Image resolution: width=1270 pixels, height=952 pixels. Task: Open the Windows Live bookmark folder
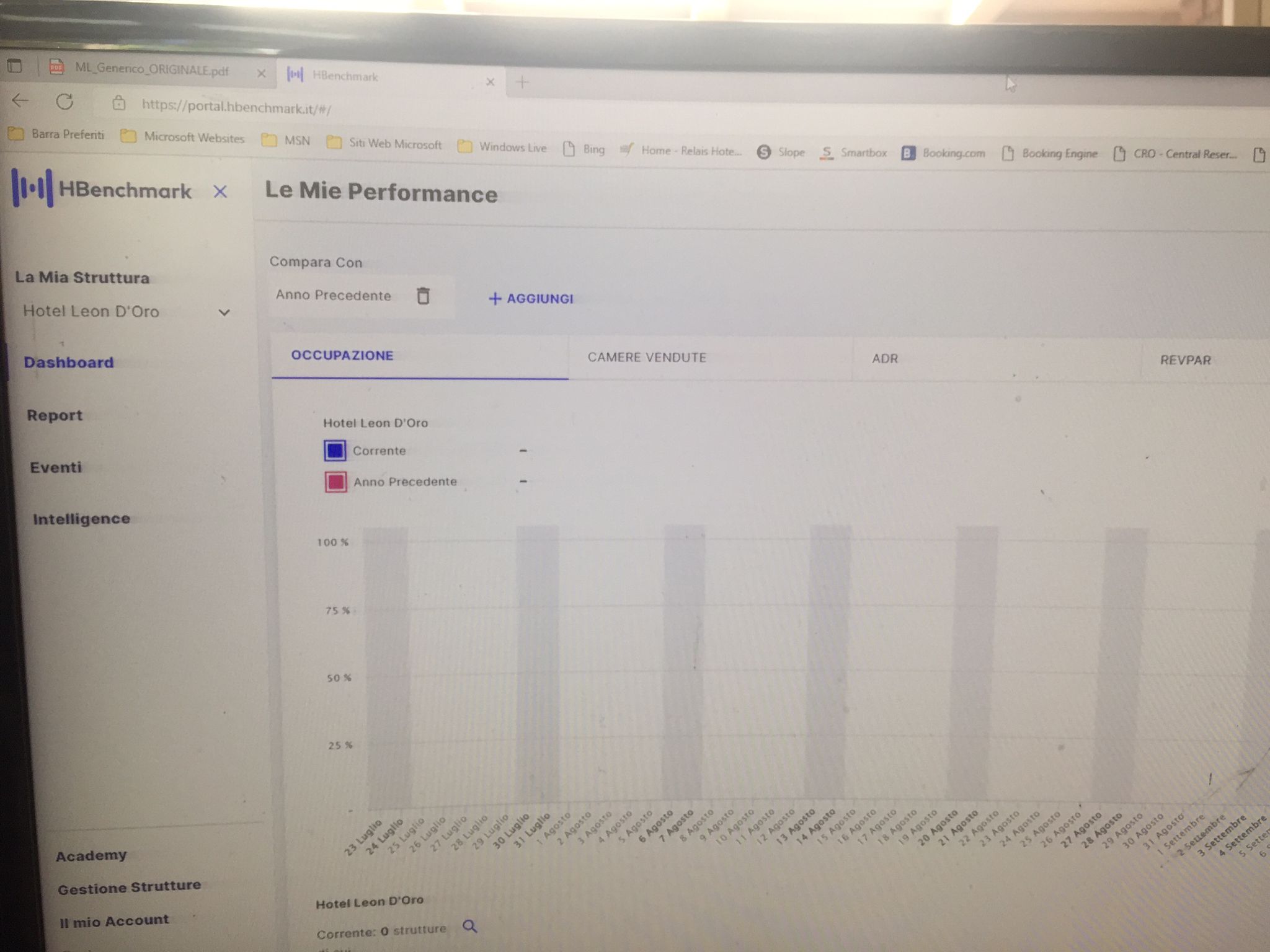point(502,148)
